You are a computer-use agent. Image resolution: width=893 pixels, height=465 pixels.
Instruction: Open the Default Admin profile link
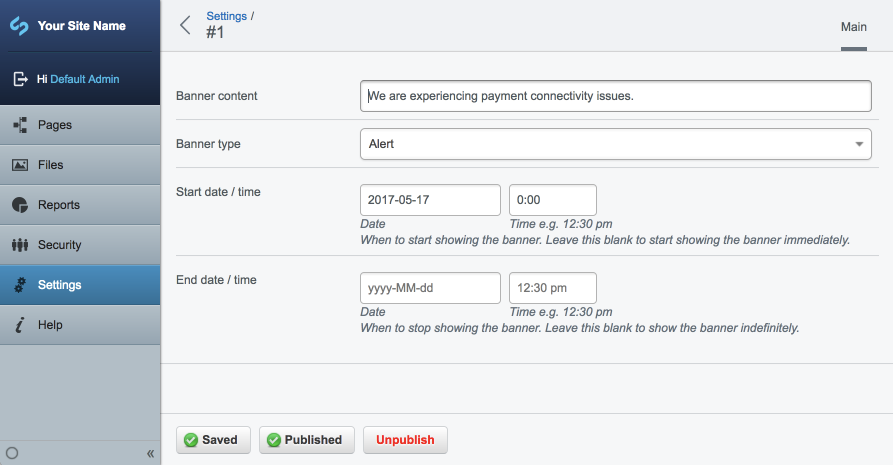85,79
